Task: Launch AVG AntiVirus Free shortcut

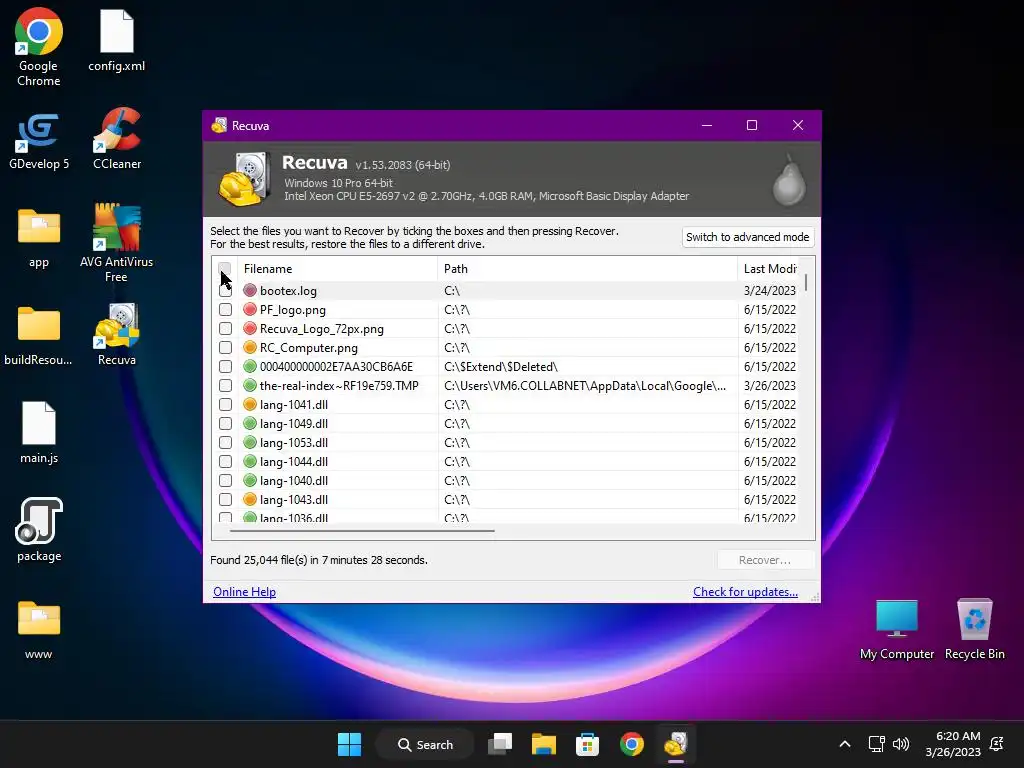Action: pyautogui.click(x=116, y=242)
